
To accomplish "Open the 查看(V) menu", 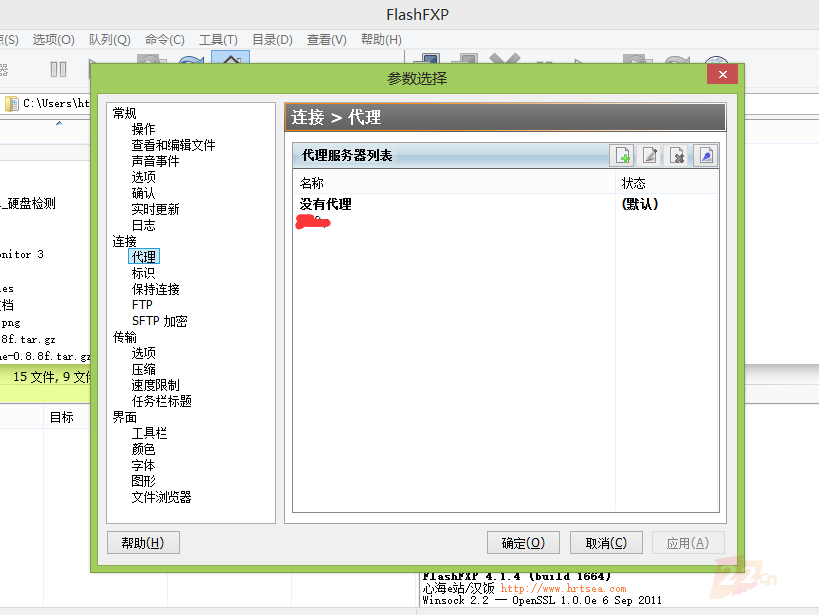I will [326, 40].
